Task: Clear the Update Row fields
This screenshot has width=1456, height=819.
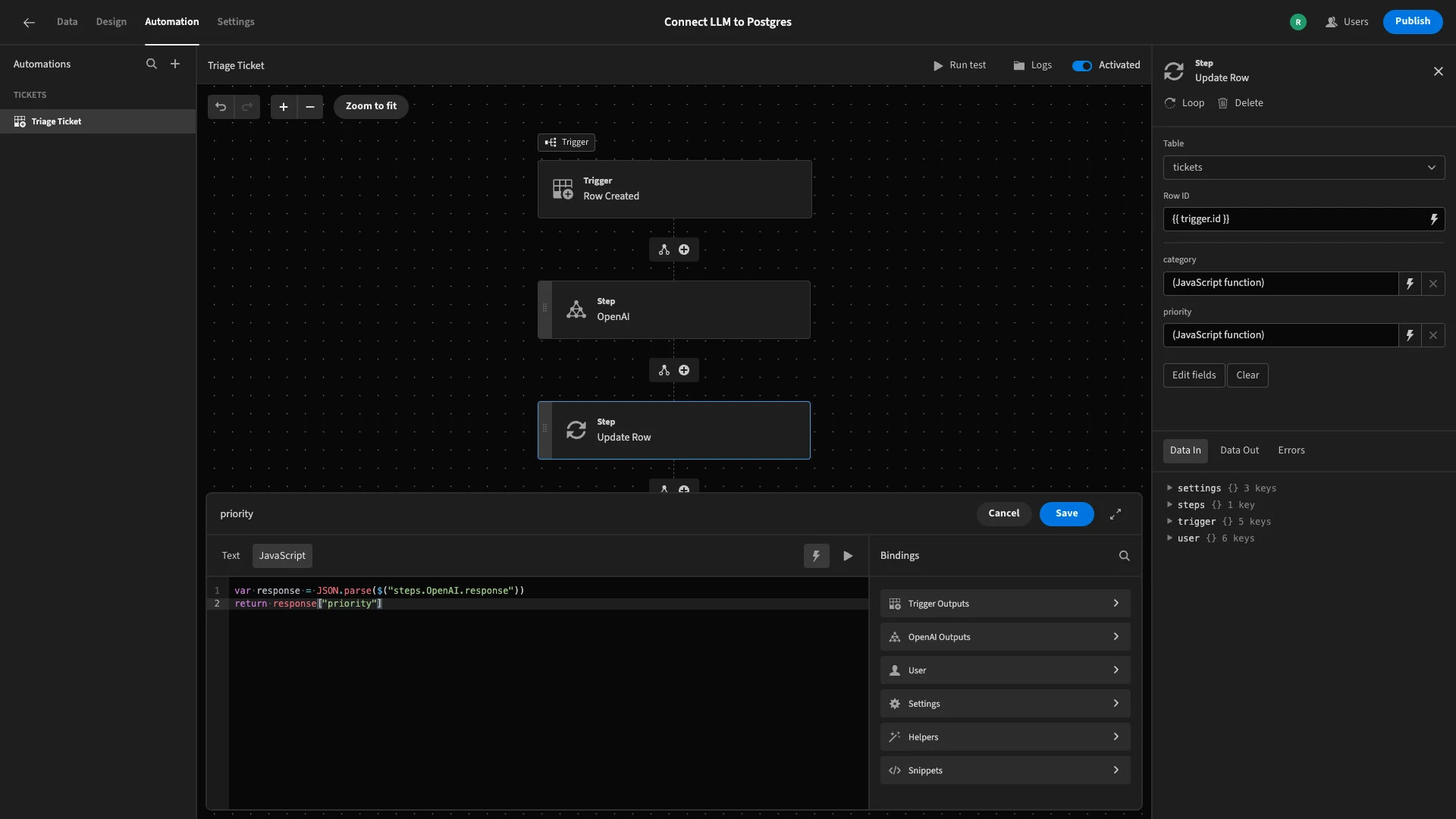Action: point(1247,375)
